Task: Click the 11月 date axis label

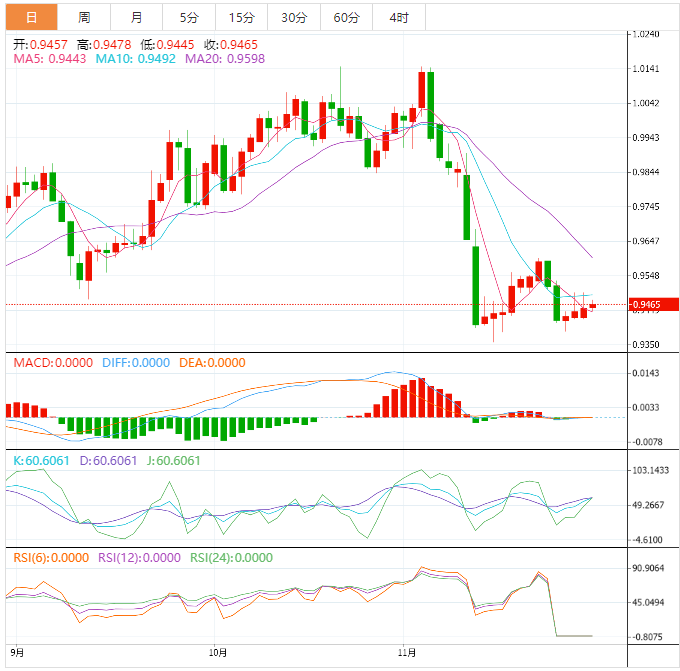Action: [407, 652]
